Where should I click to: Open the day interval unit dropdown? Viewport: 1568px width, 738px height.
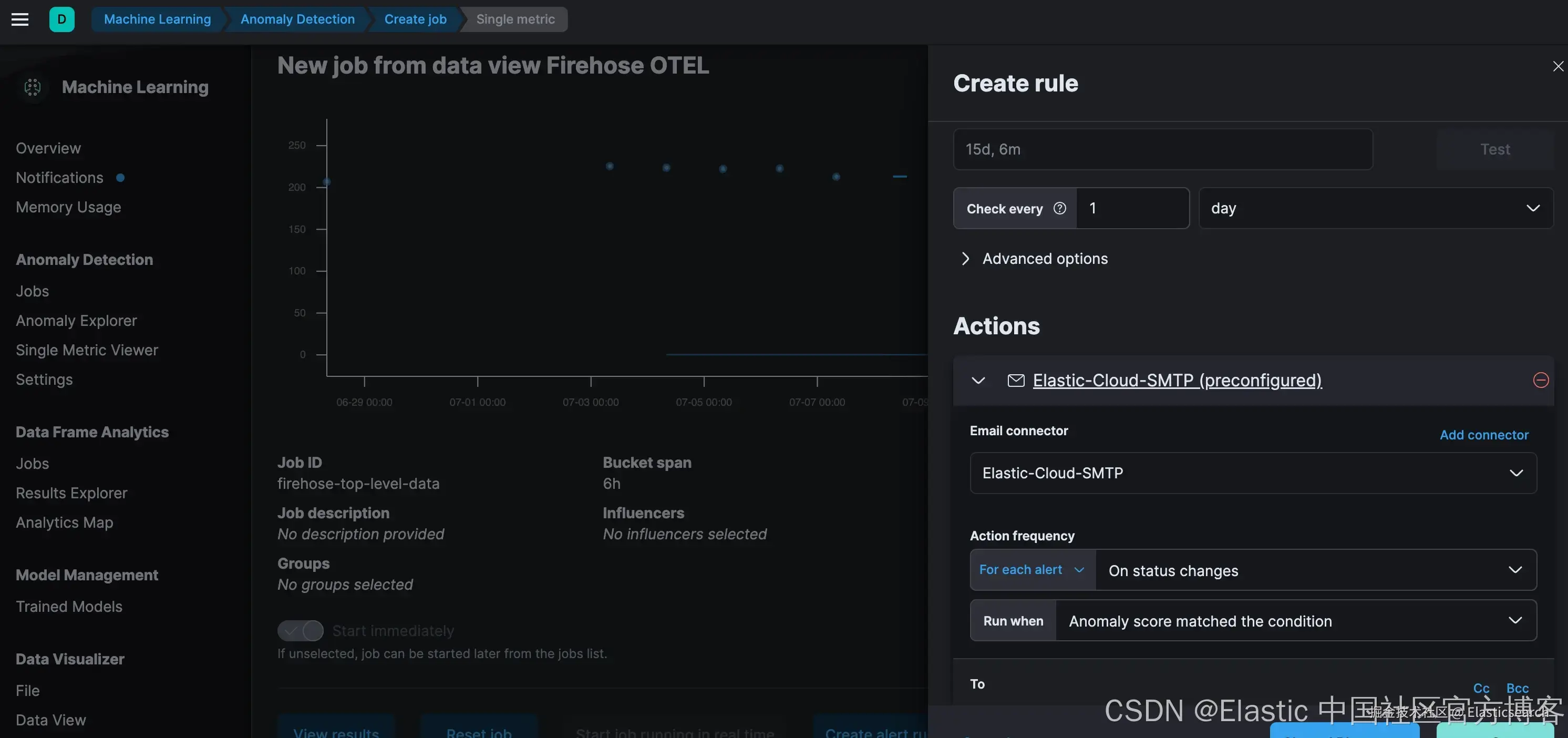coord(1376,208)
